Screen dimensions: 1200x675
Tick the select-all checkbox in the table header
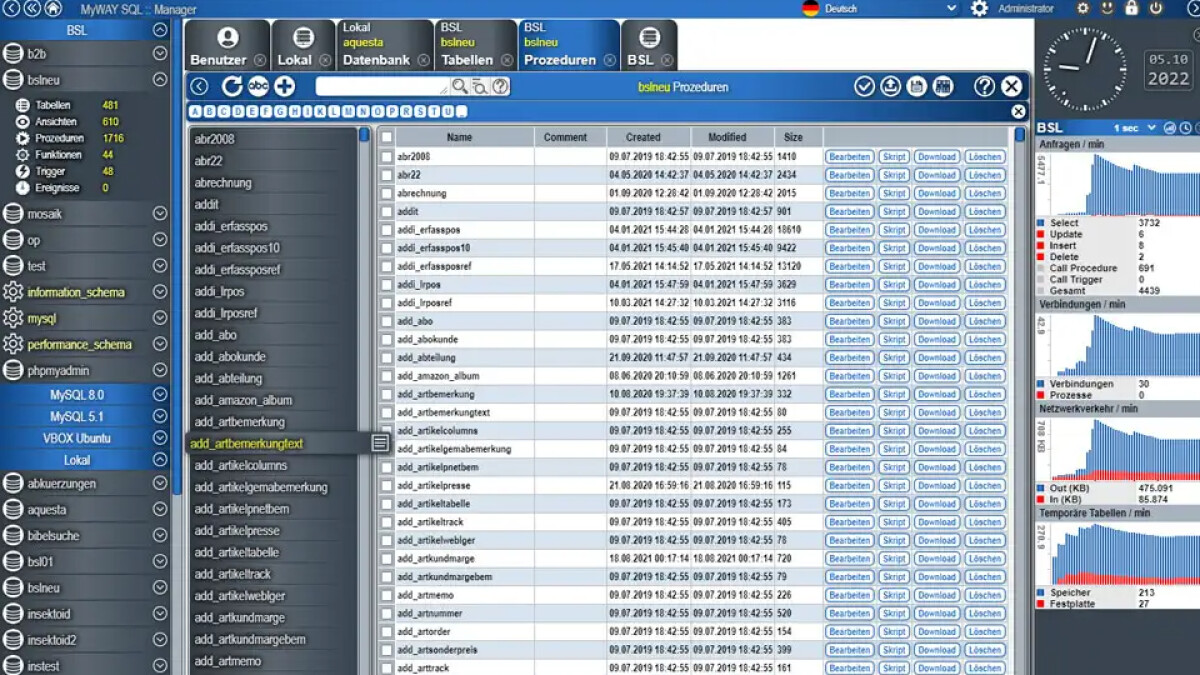384,136
